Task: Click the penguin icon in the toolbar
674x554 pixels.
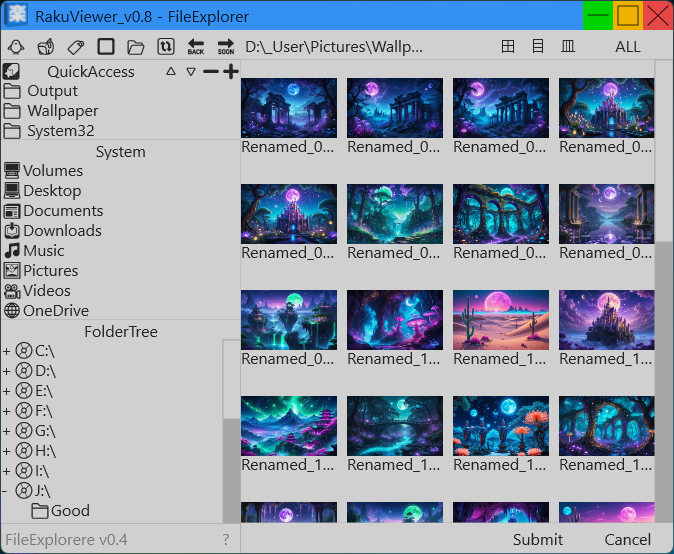Action: pos(16,46)
